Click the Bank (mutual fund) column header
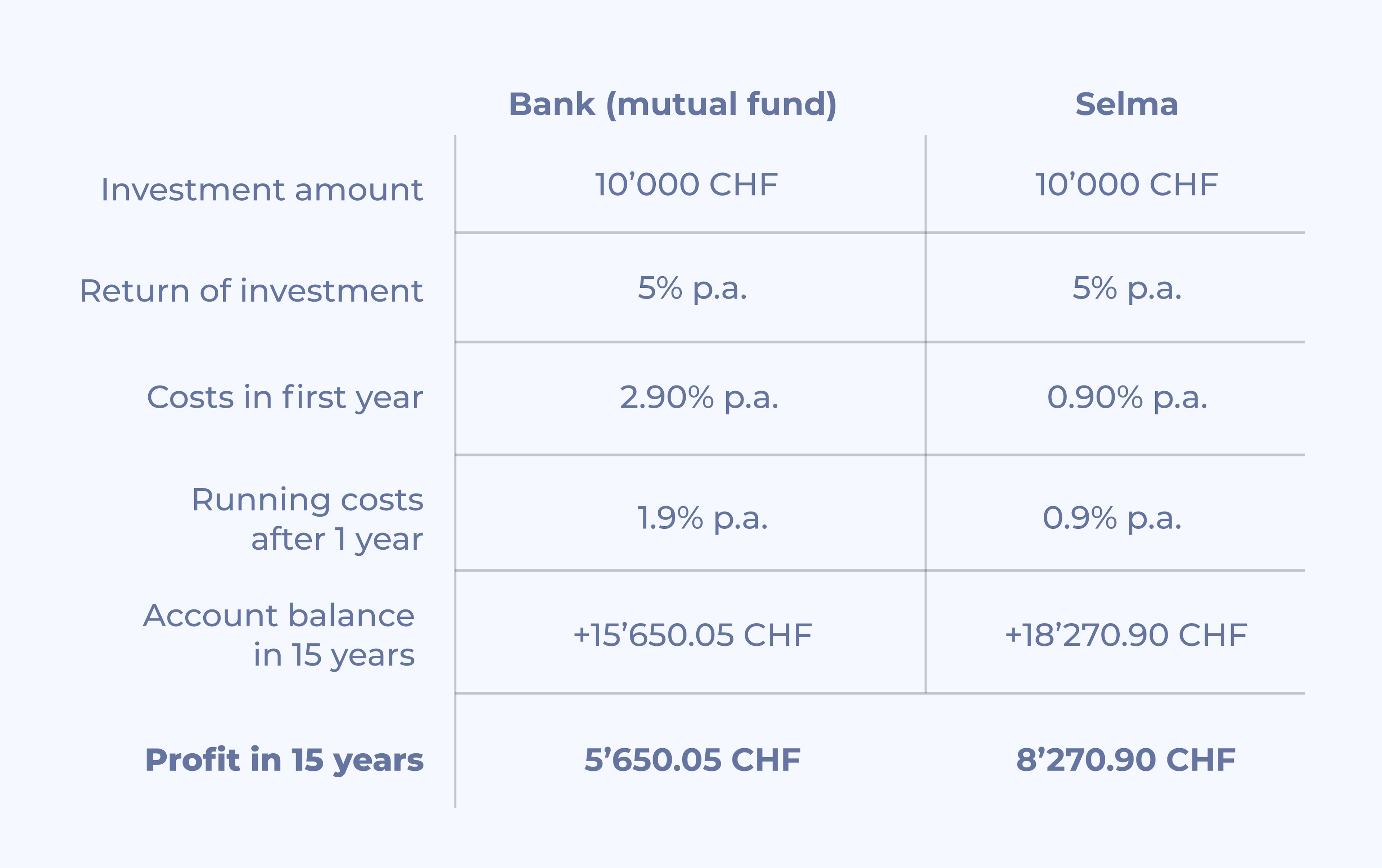 coord(673,105)
